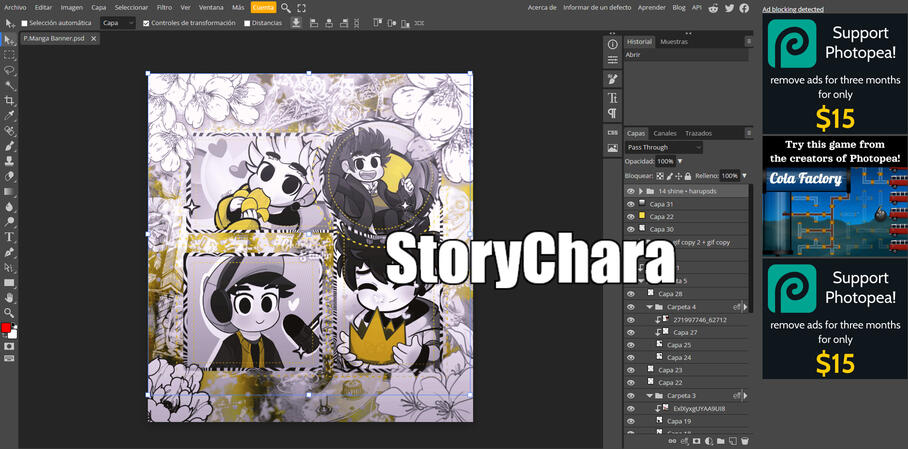
Task: Click the Cuenta button
Action: tap(263, 7)
